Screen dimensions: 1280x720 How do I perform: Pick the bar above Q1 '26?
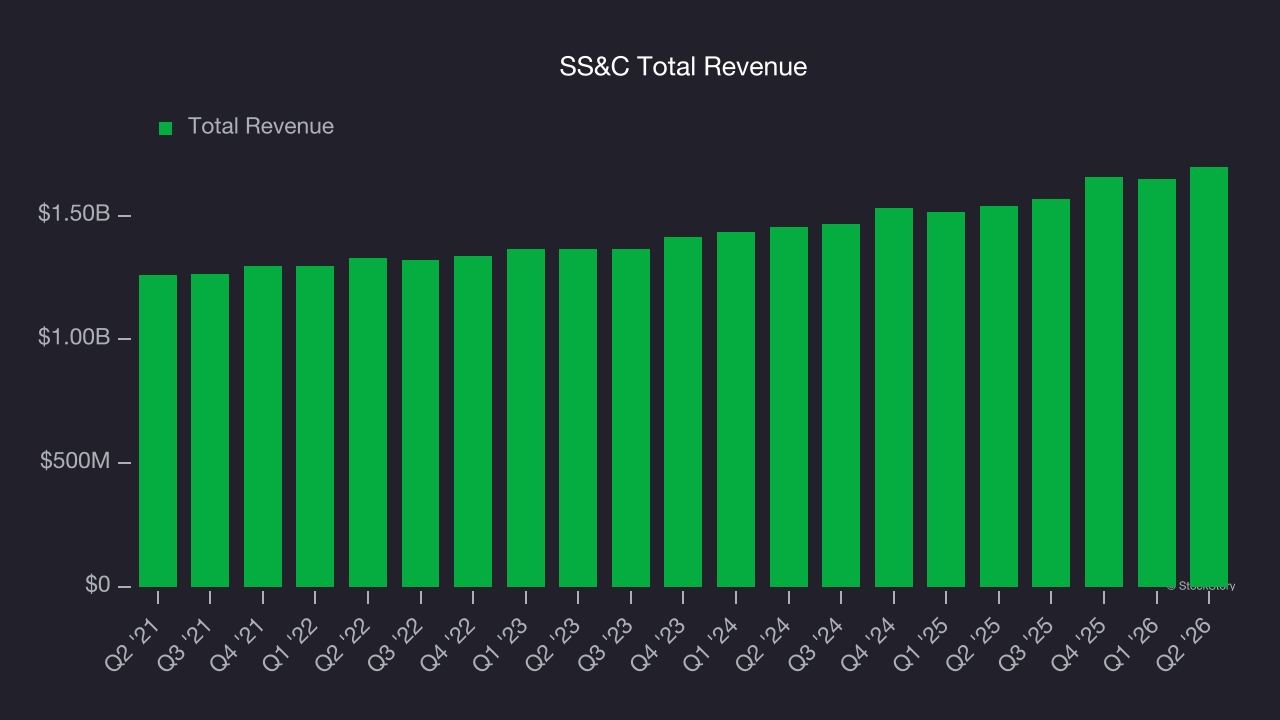[1157, 383]
